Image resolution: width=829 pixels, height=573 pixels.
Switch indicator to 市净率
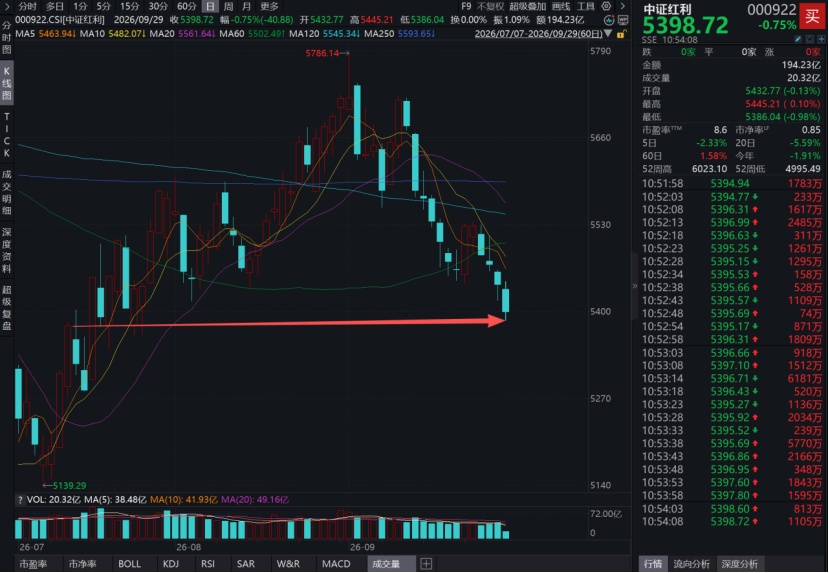(x=83, y=564)
